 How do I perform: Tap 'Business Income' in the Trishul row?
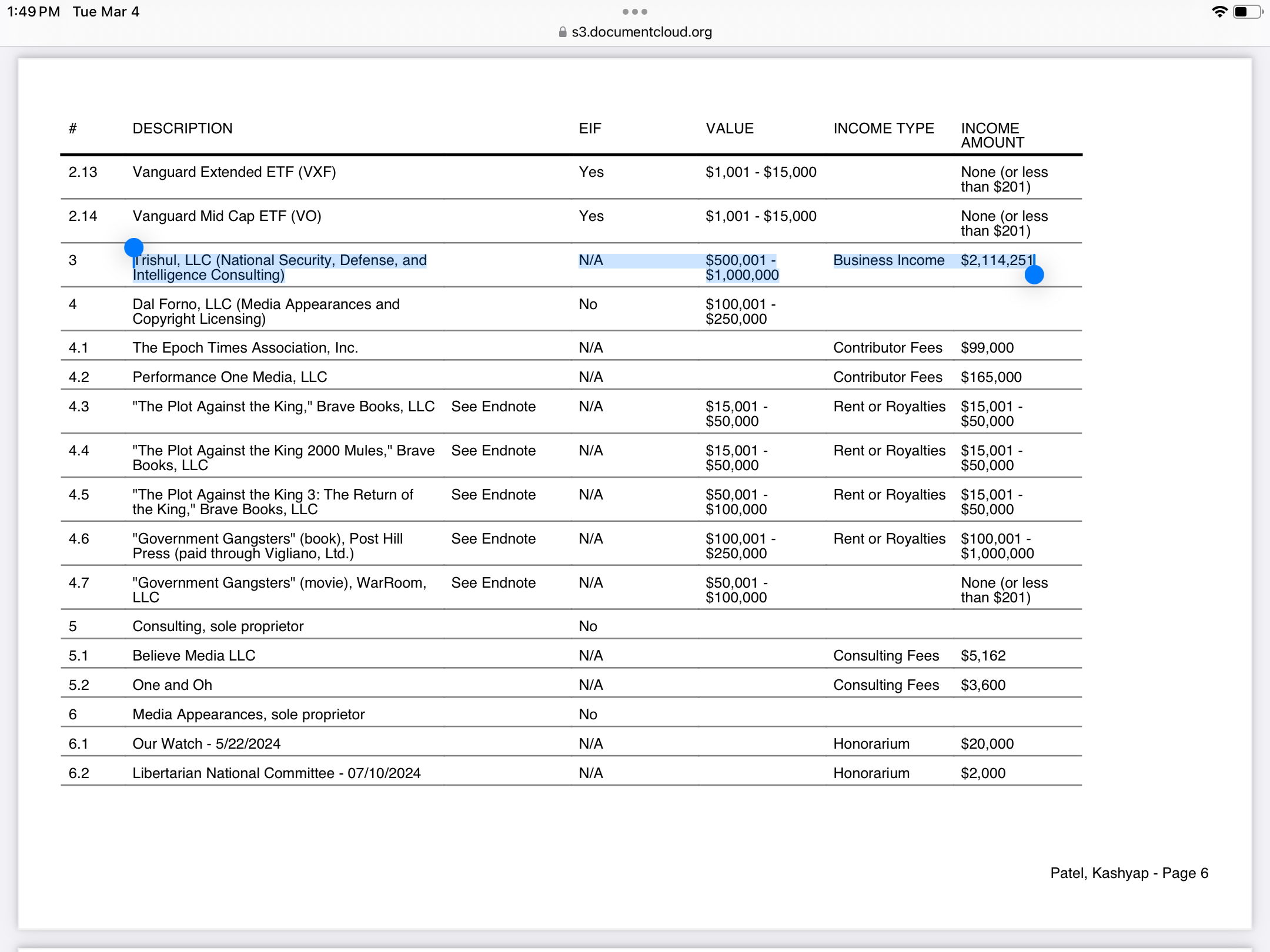(889, 260)
